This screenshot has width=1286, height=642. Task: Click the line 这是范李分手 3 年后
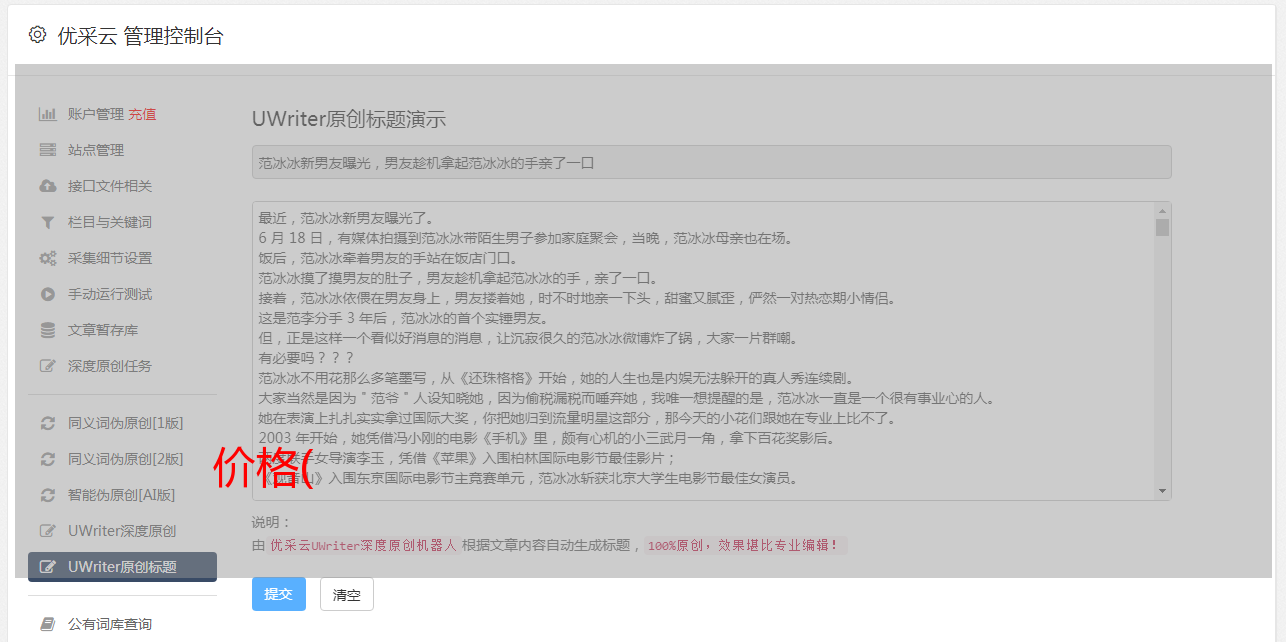tap(403, 318)
